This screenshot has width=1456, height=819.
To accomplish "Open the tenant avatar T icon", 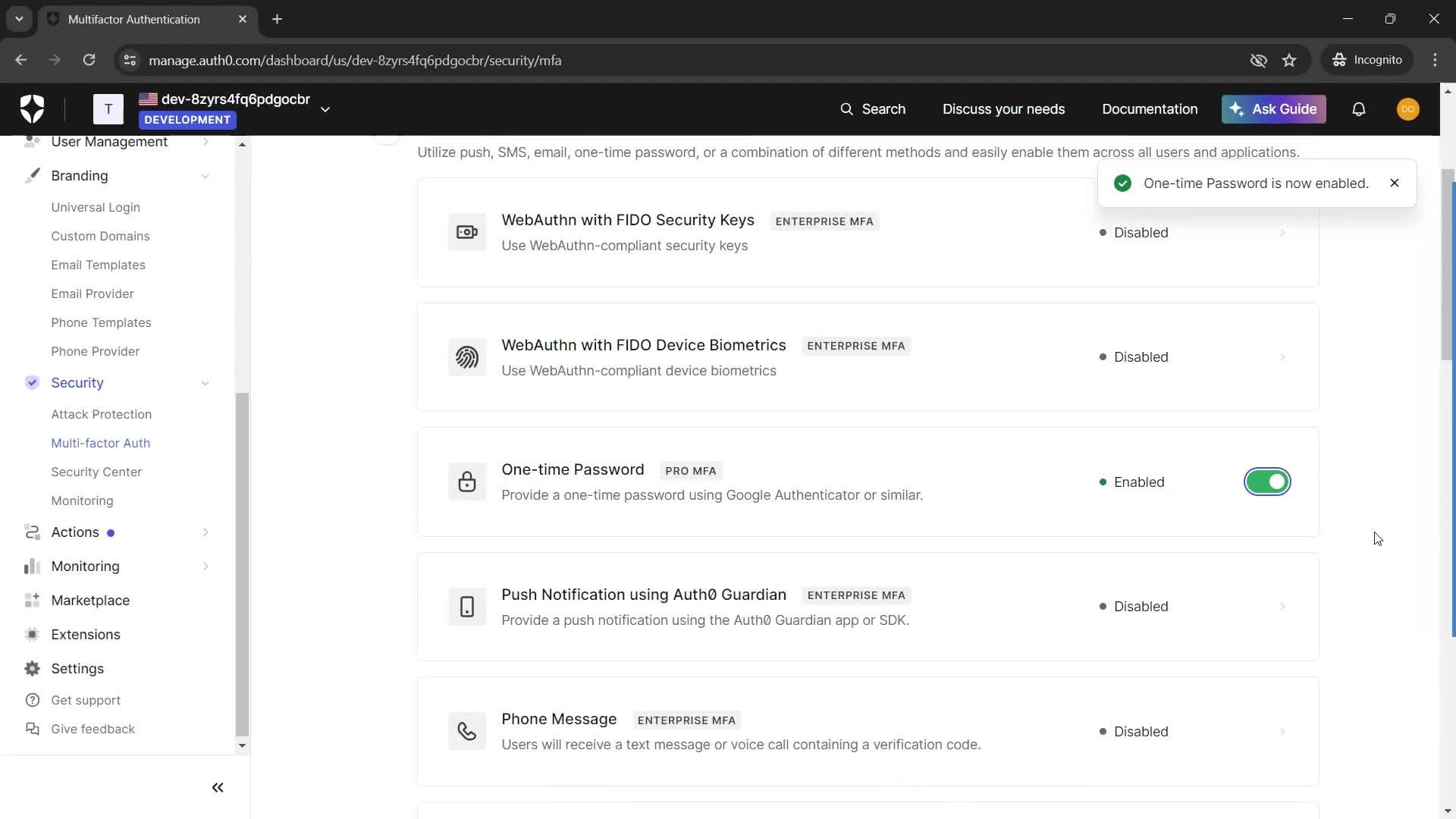I will (x=108, y=109).
